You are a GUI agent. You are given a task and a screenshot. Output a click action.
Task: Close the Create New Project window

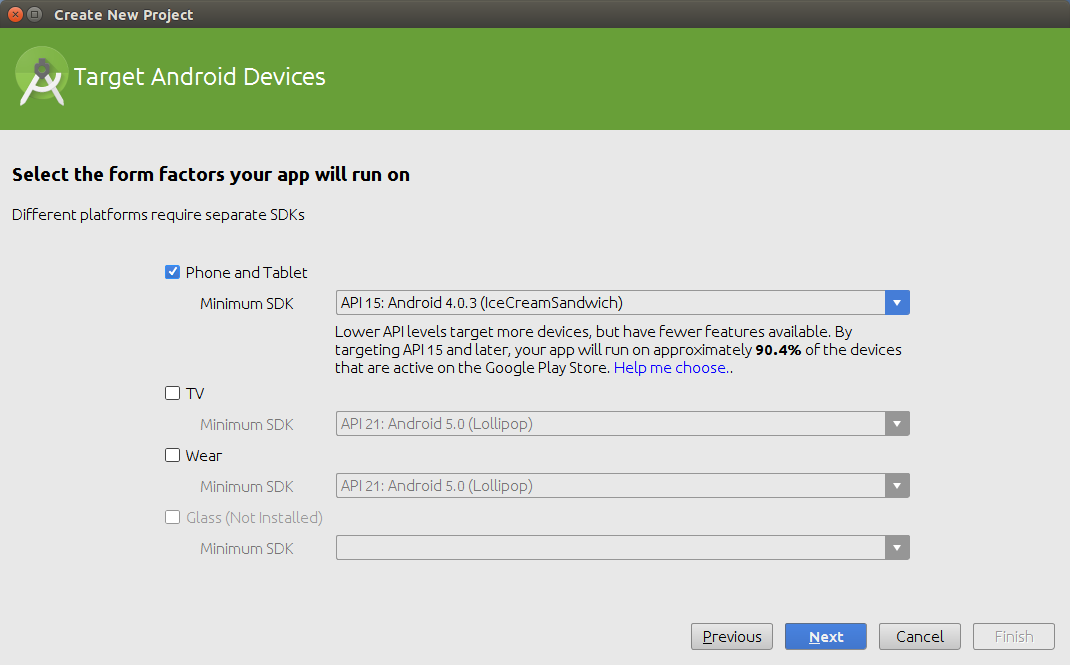tap(15, 15)
